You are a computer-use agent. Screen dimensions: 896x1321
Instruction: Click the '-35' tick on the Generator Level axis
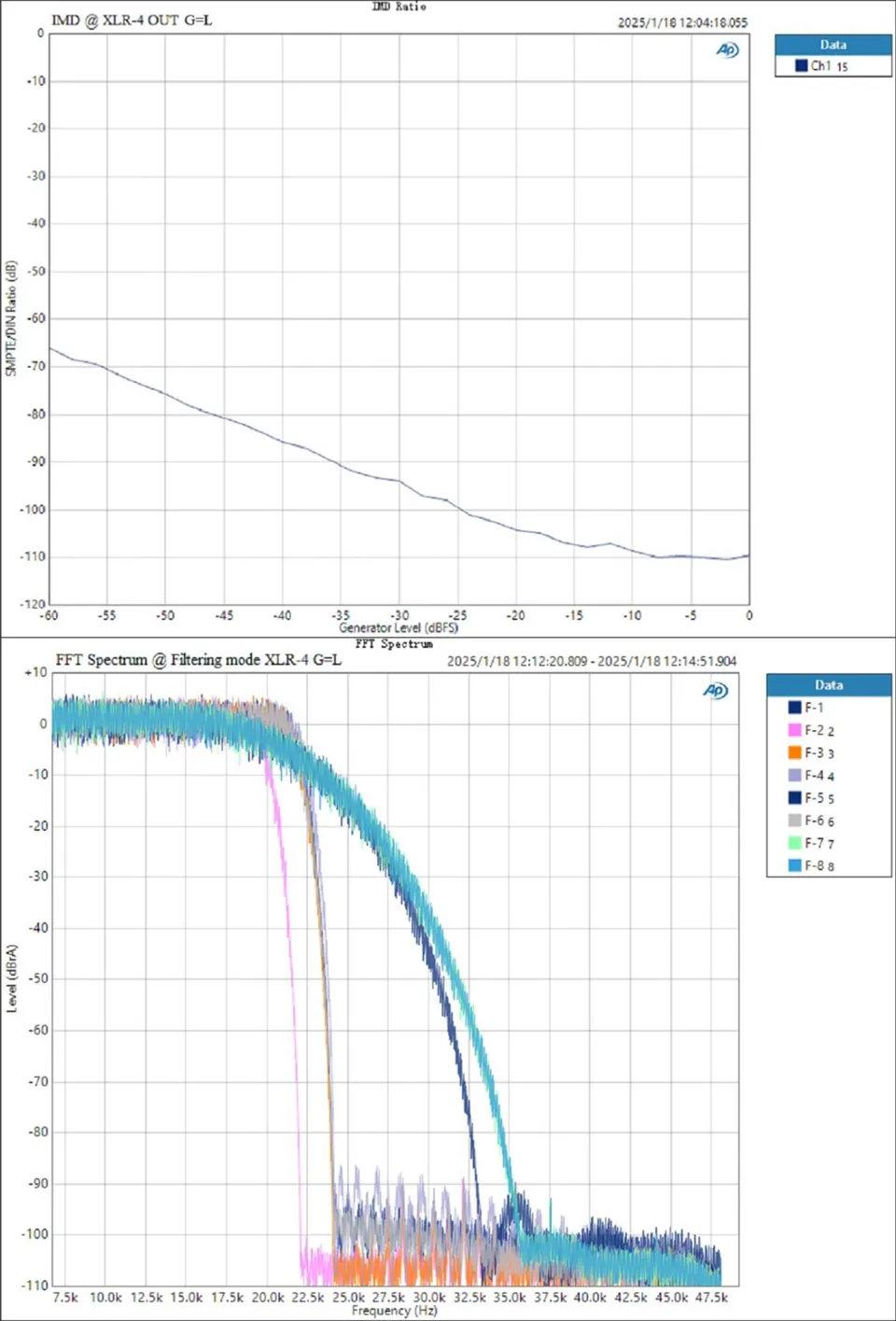point(341,615)
